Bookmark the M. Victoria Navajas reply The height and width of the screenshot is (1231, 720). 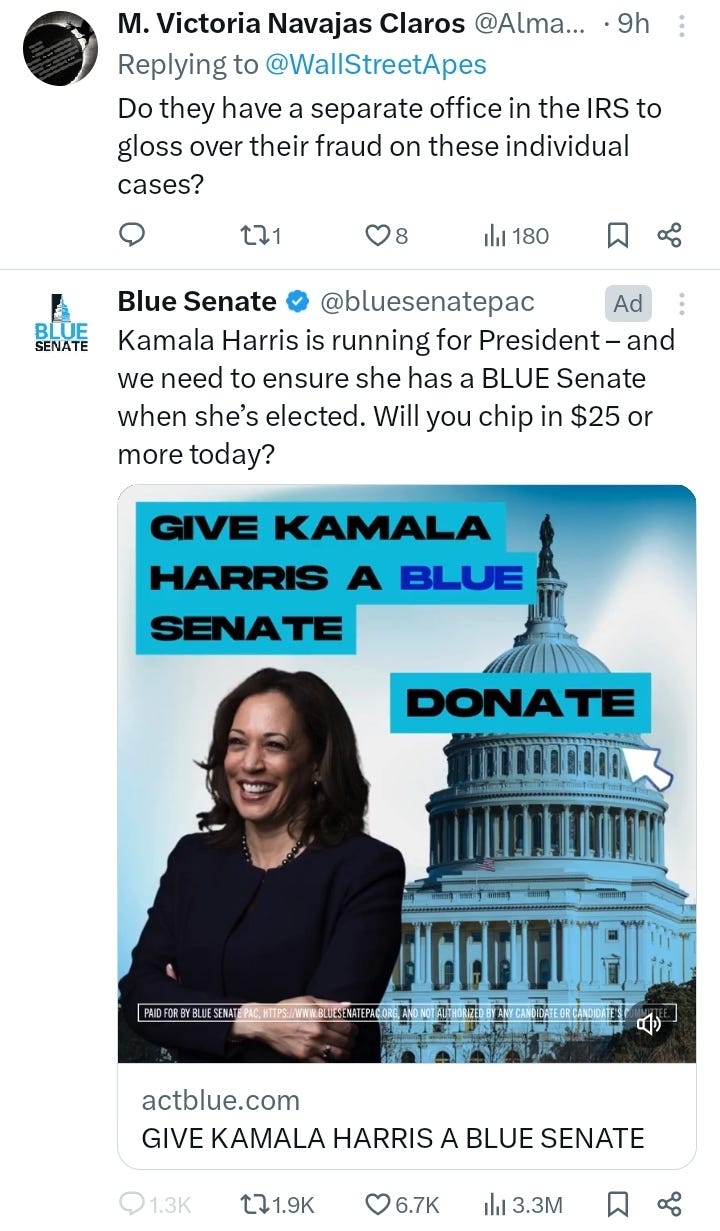[x=618, y=235]
